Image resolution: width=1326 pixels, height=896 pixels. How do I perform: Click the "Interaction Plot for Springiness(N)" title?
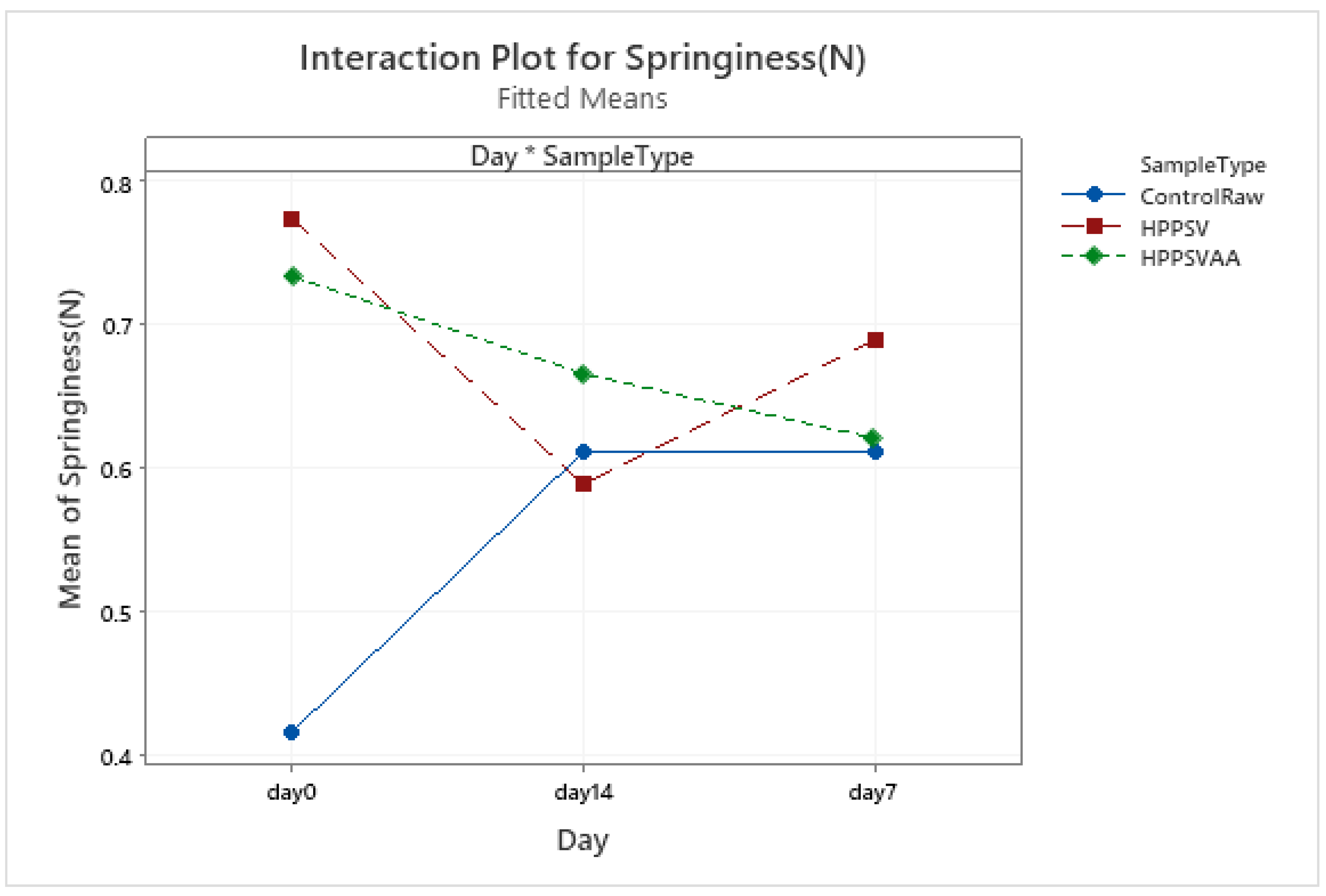(x=583, y=58)
